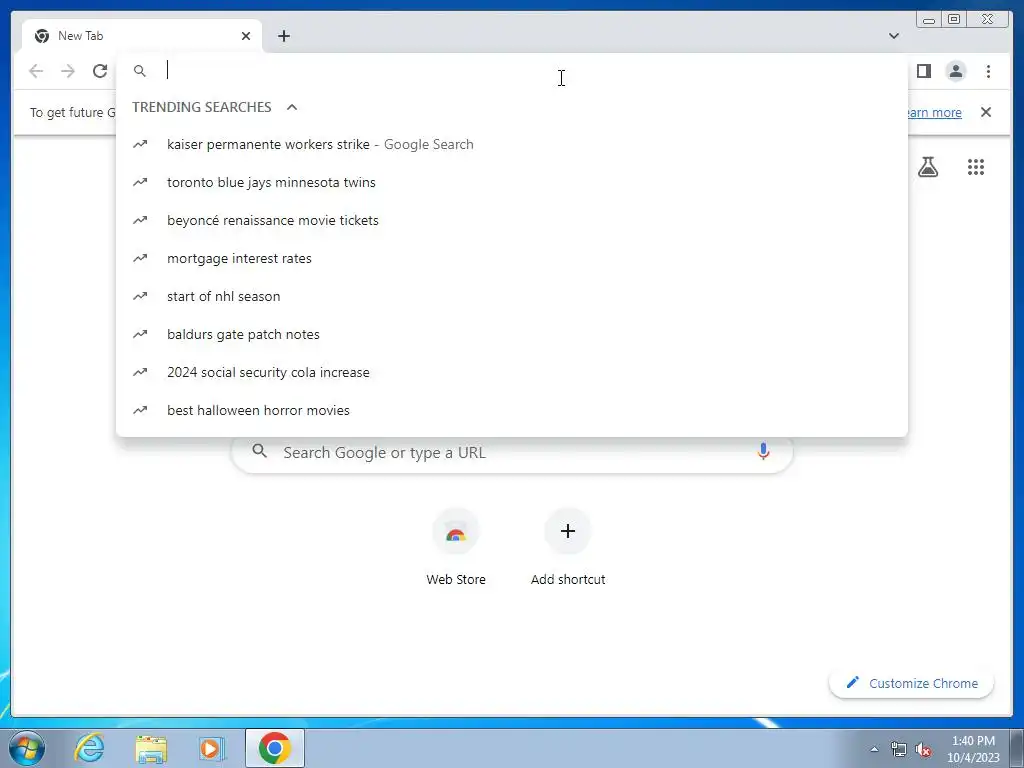
Task: Open the Windows Start menu
Action: point(26,748)
